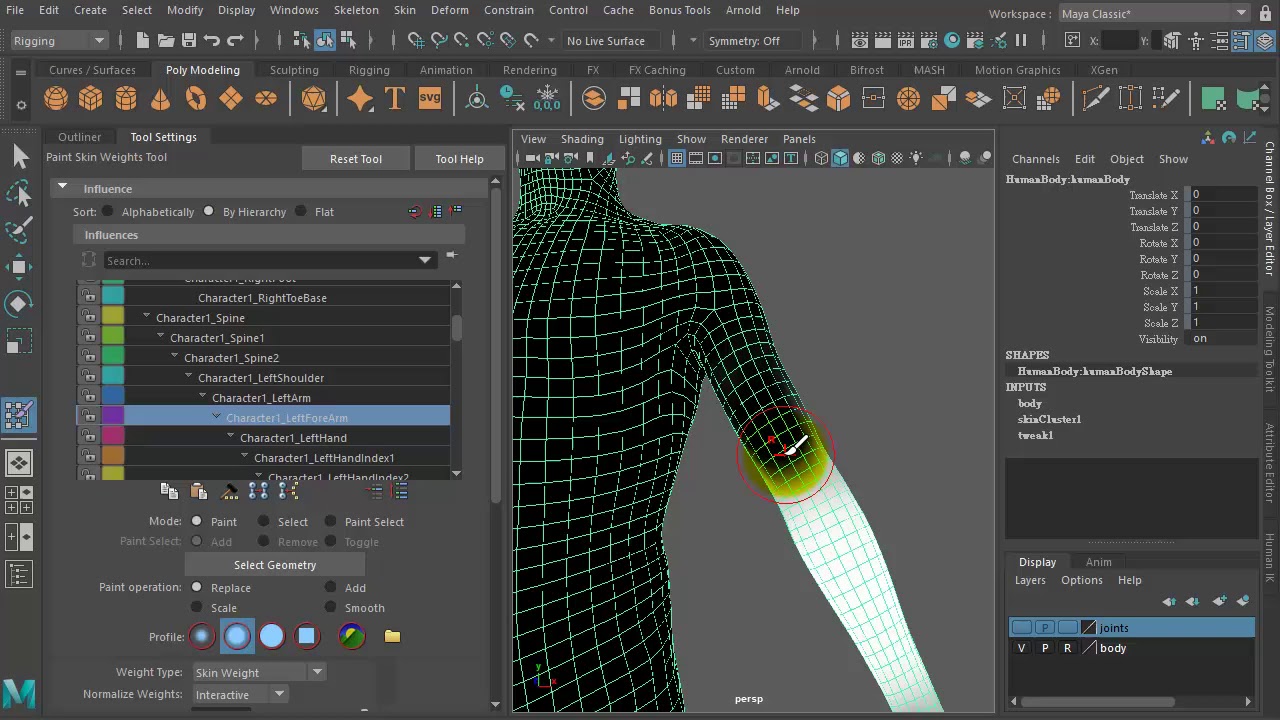The width and height of the screenshot is (1280, 720).
Task: Toggle V visibility of body layer
Action: tap(1021, 648)
